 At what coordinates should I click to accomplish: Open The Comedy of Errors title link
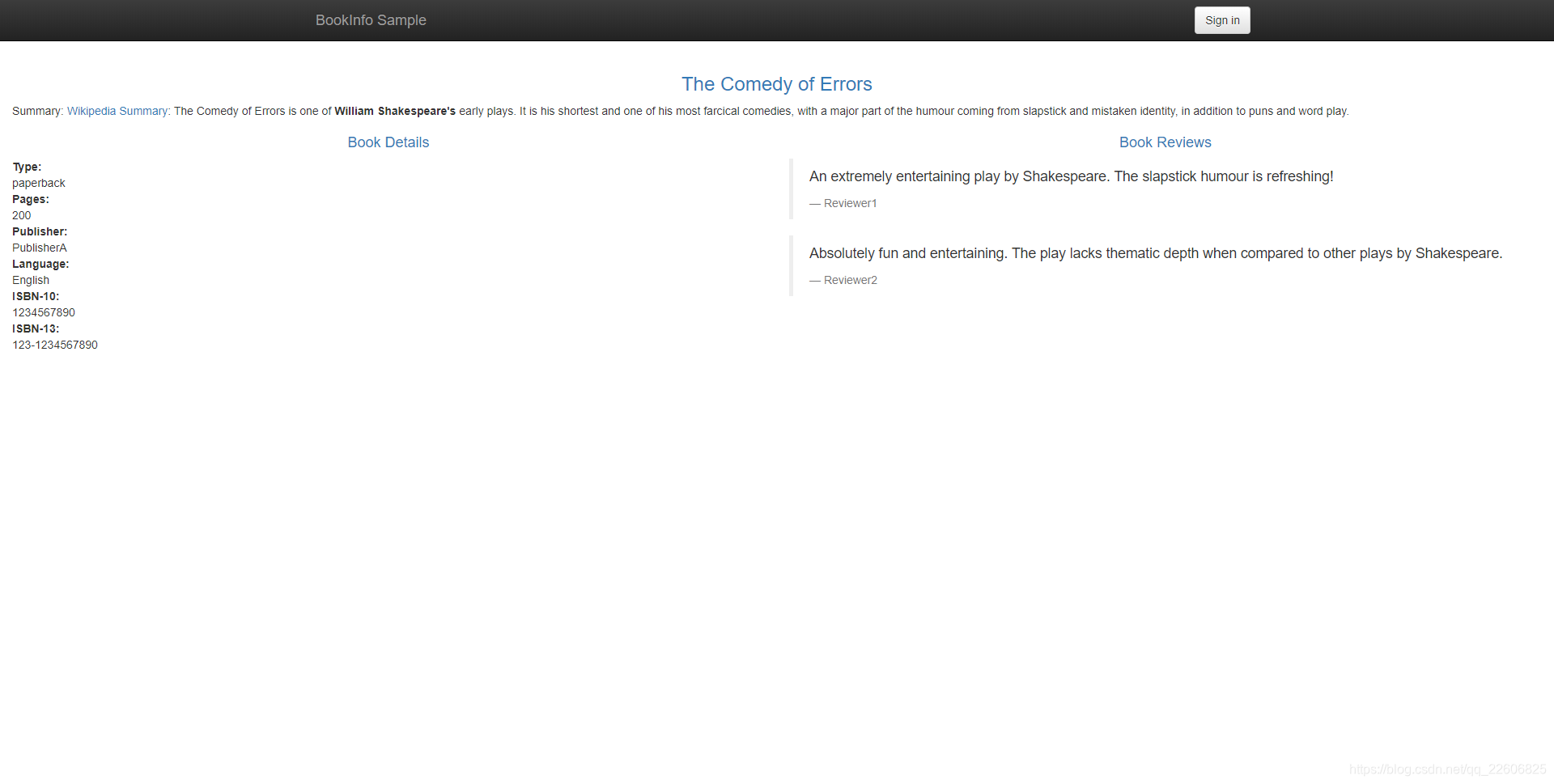point(777,84)
